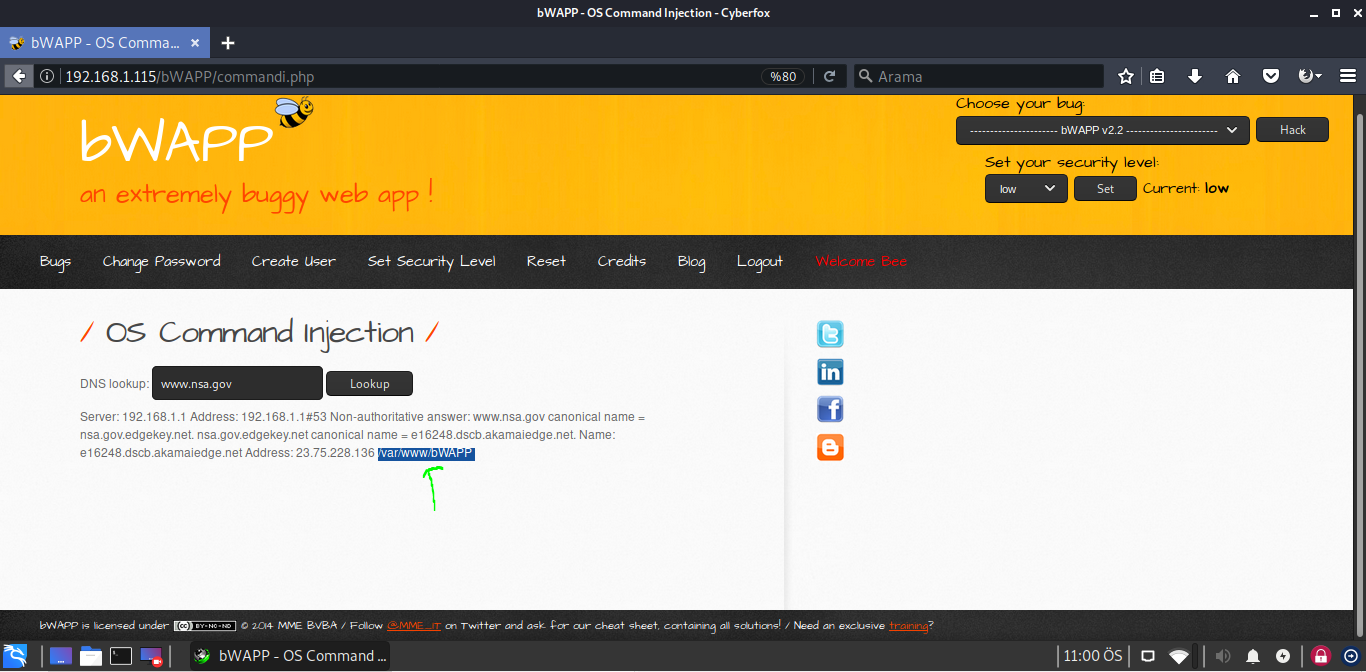Image resolution: width=1366 pixels, height=672 pixels.
Task: Open the screen recorder taskbar icon
Action: (151, 656)
